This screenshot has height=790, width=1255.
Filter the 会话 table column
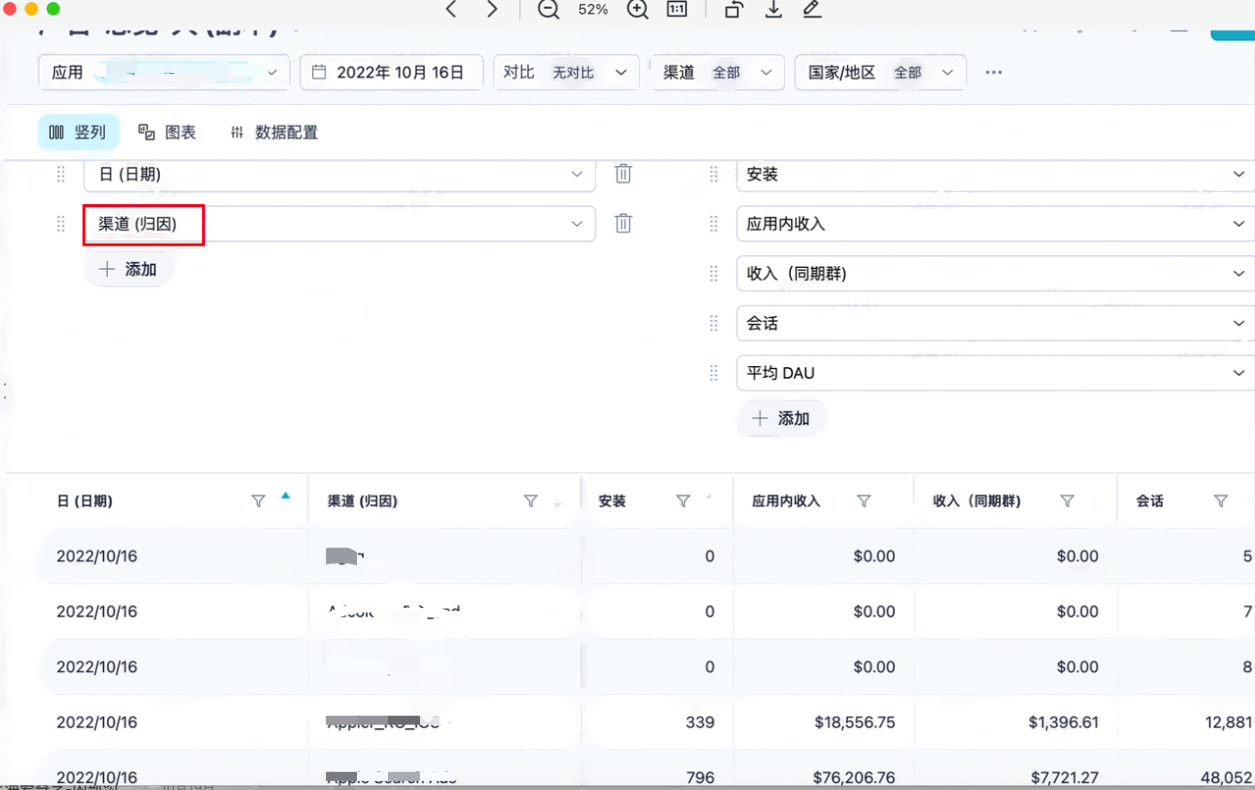(1221, 501)
